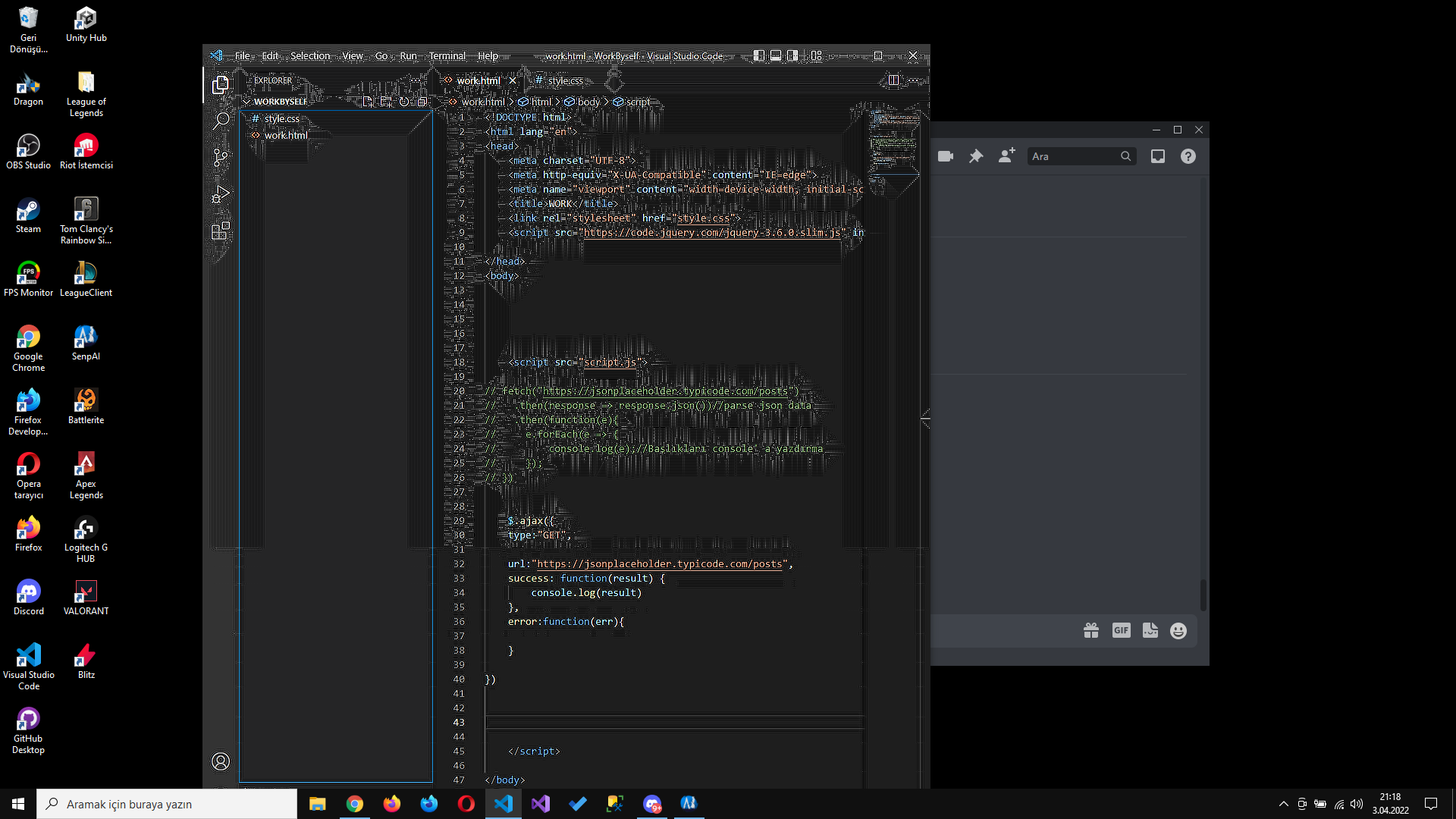Open the GitHub Desktop desktop shortcut

tap(29, 731)
